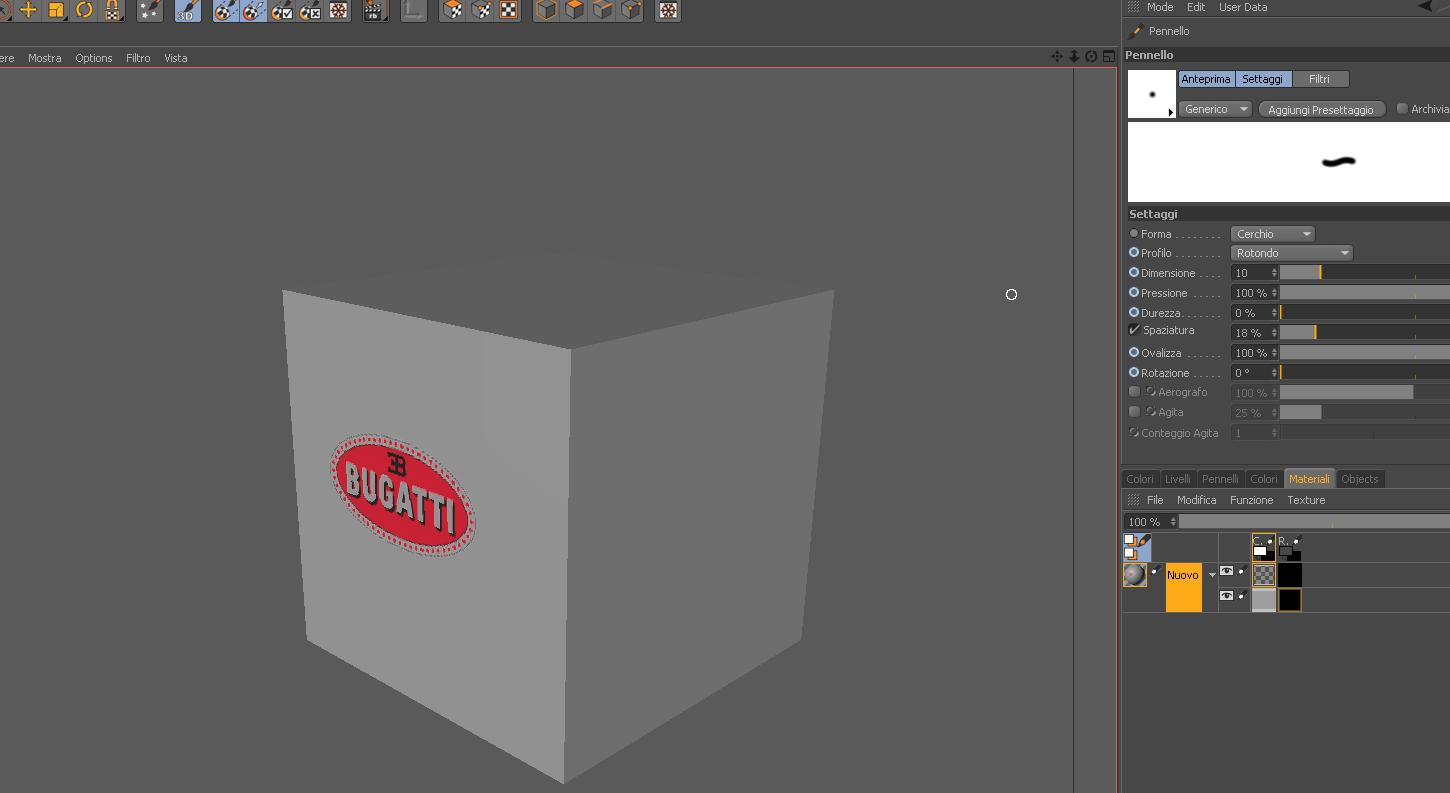Click the first highlighted projection paint icon
The width and height of the screenshot is (1450, 793).
(226, 10)
